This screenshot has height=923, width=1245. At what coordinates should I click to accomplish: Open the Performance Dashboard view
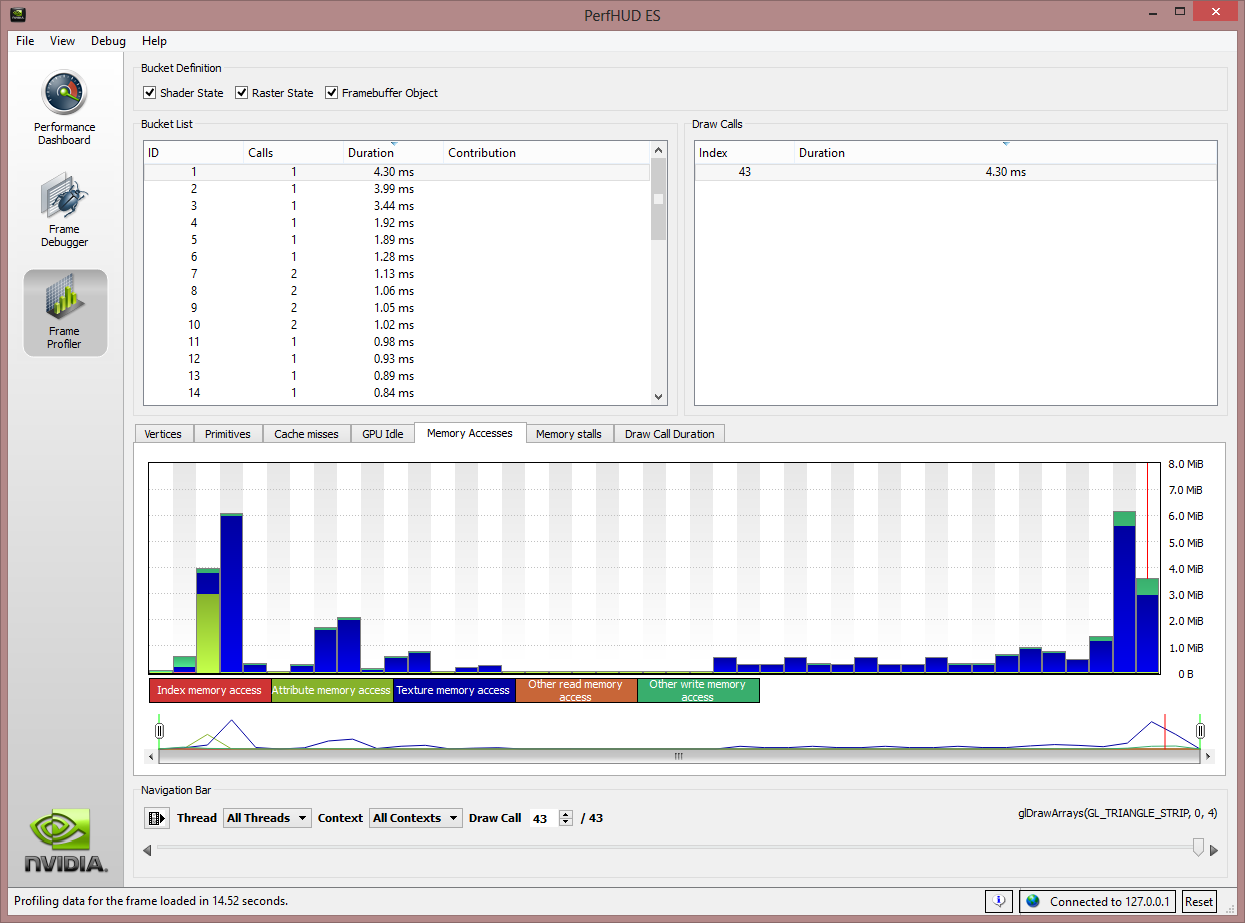[x=65, y=108]
